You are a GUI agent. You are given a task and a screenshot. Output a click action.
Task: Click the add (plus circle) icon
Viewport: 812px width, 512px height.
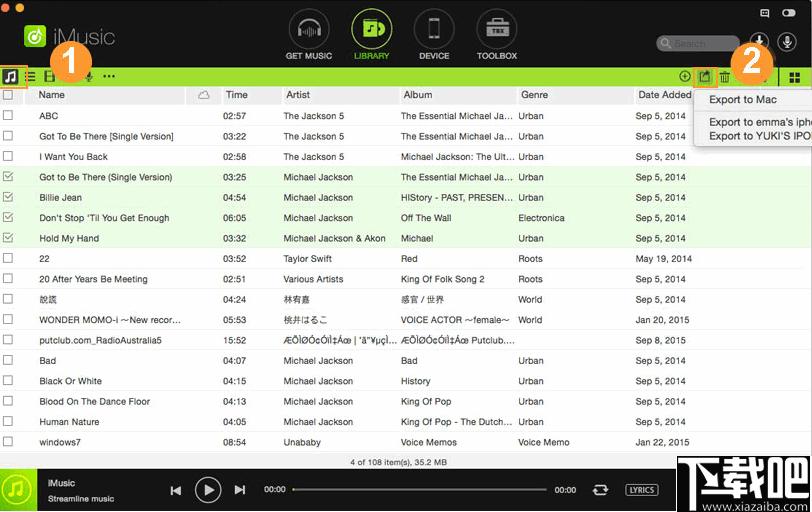pyautogui.click(x=685, y=77)
